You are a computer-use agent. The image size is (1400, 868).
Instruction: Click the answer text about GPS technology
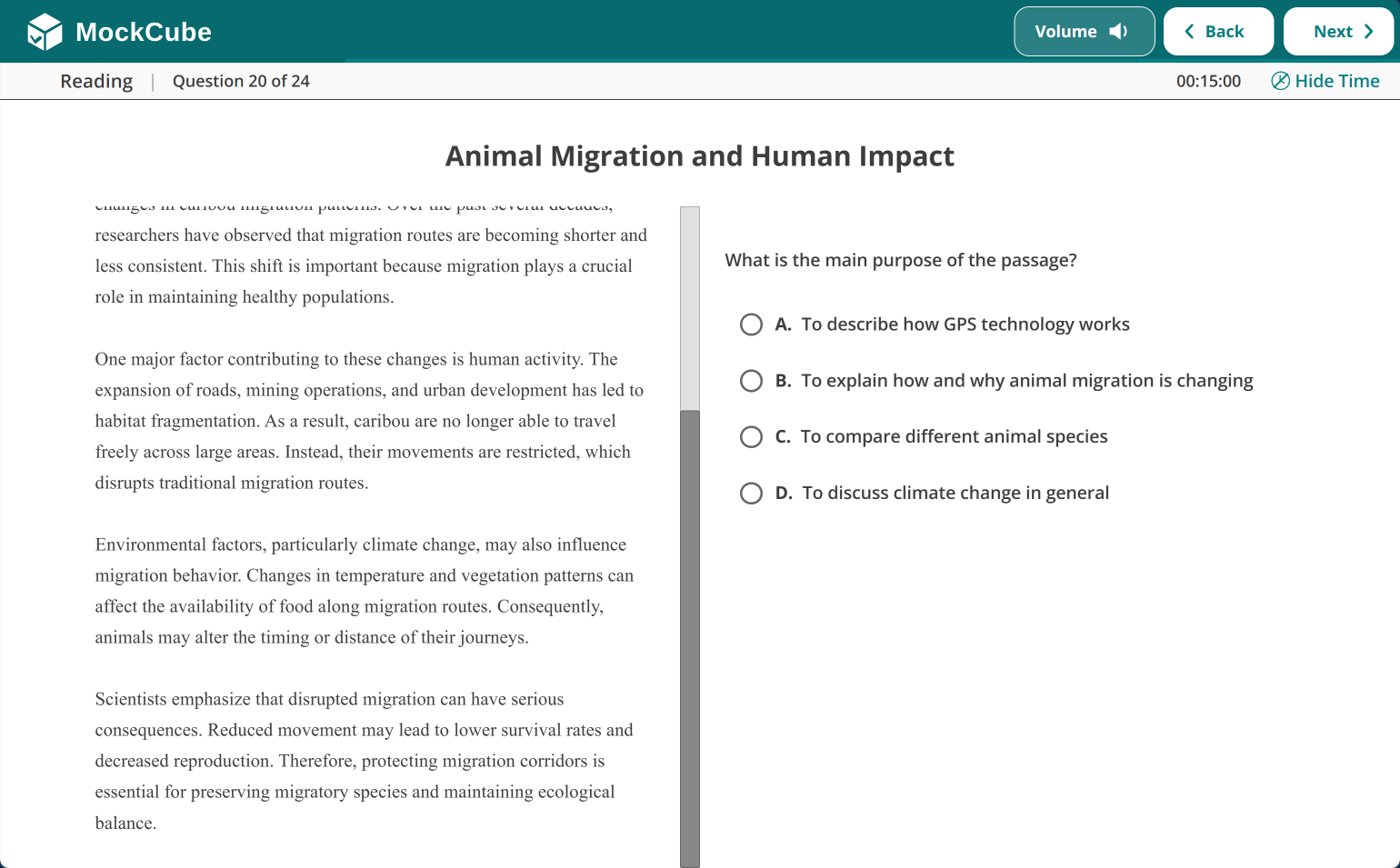click(x=965, y=324)
